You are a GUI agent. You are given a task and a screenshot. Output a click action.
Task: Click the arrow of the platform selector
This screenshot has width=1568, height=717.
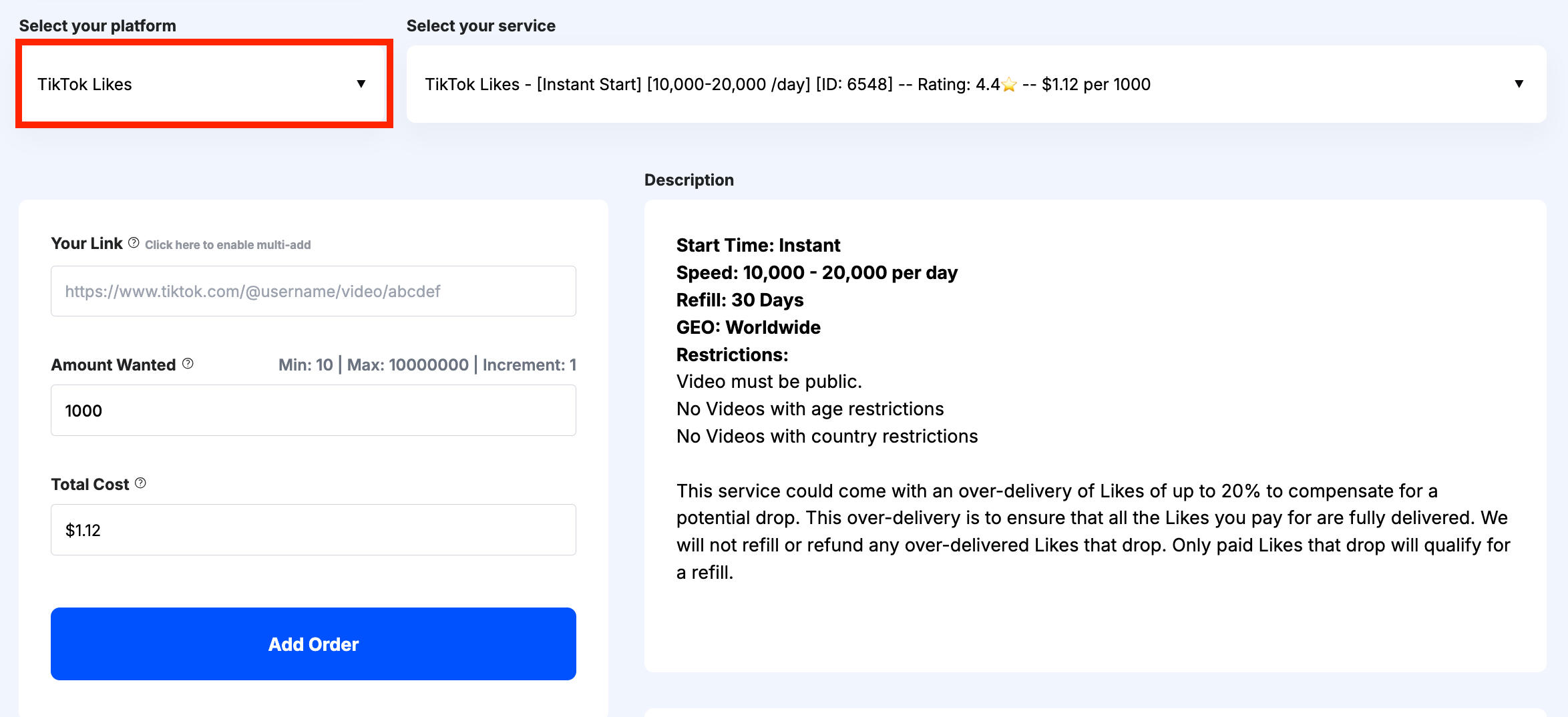coord(361,84)
